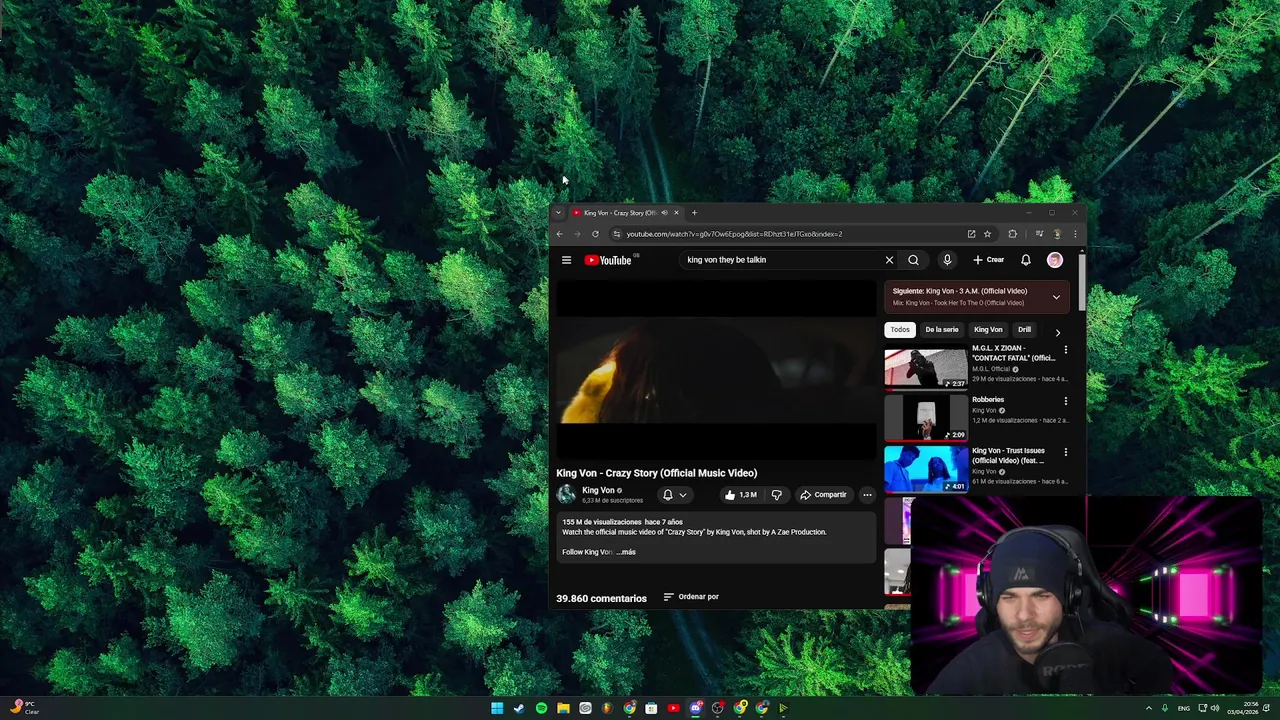Open media controls icon in Chrome toolbar

1039,234
